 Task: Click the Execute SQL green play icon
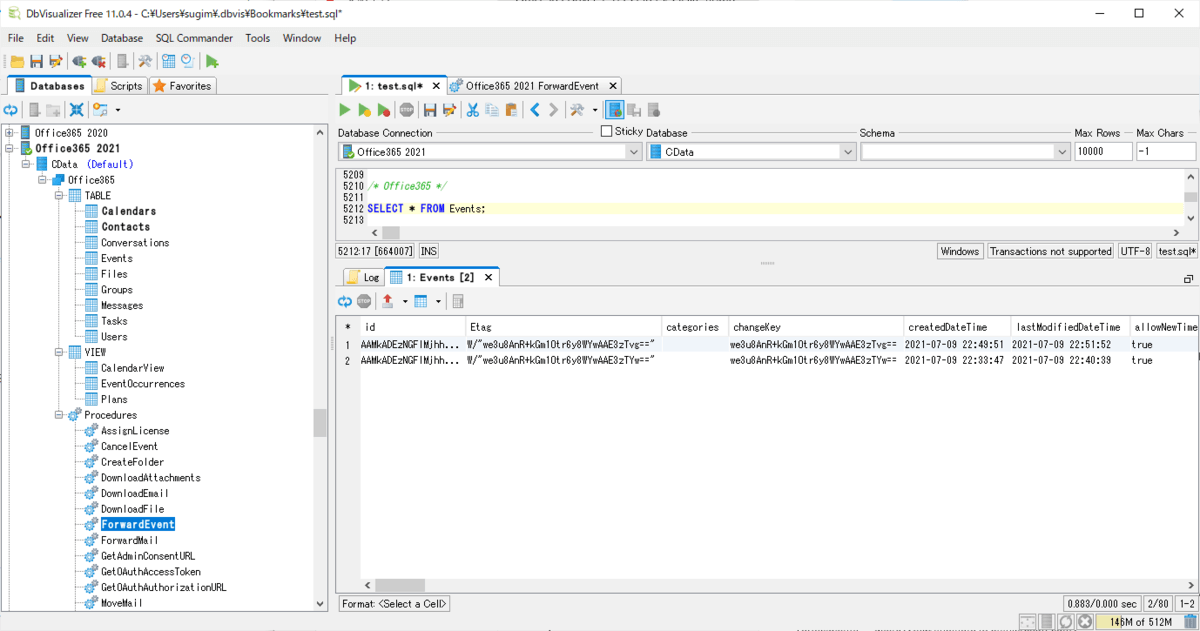point(344,109)
